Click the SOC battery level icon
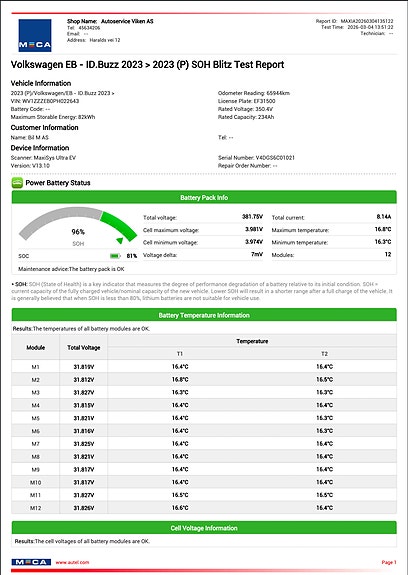Image resolution: width=408 pixels, height=575 pixels. 115,256
